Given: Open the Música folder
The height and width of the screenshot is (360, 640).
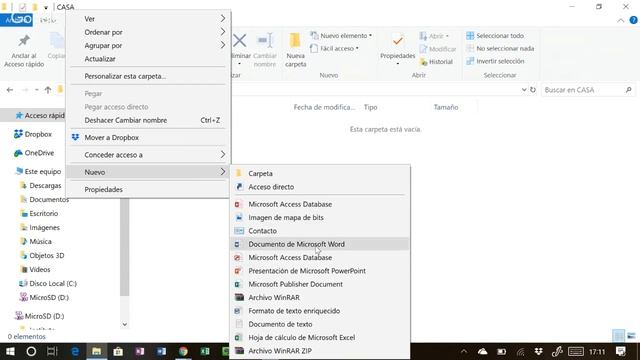Looking at the screenshot, I should [36, 242].
